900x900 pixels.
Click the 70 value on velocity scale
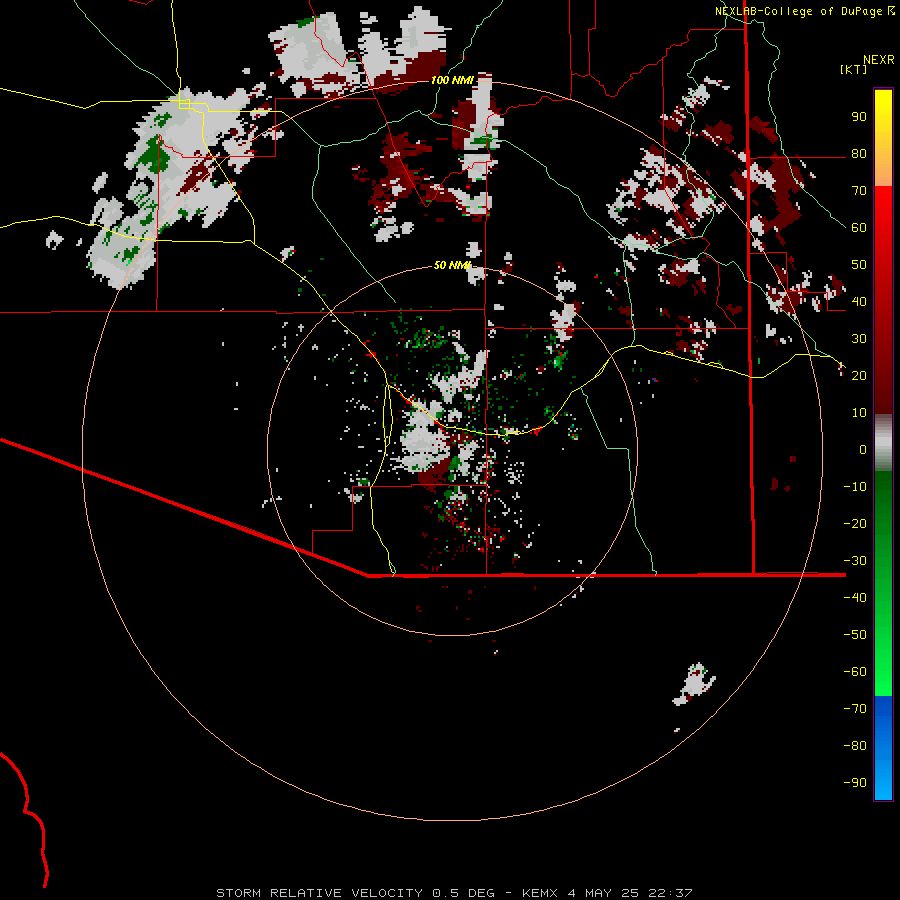pyautogui.click(x=859, y=191)
